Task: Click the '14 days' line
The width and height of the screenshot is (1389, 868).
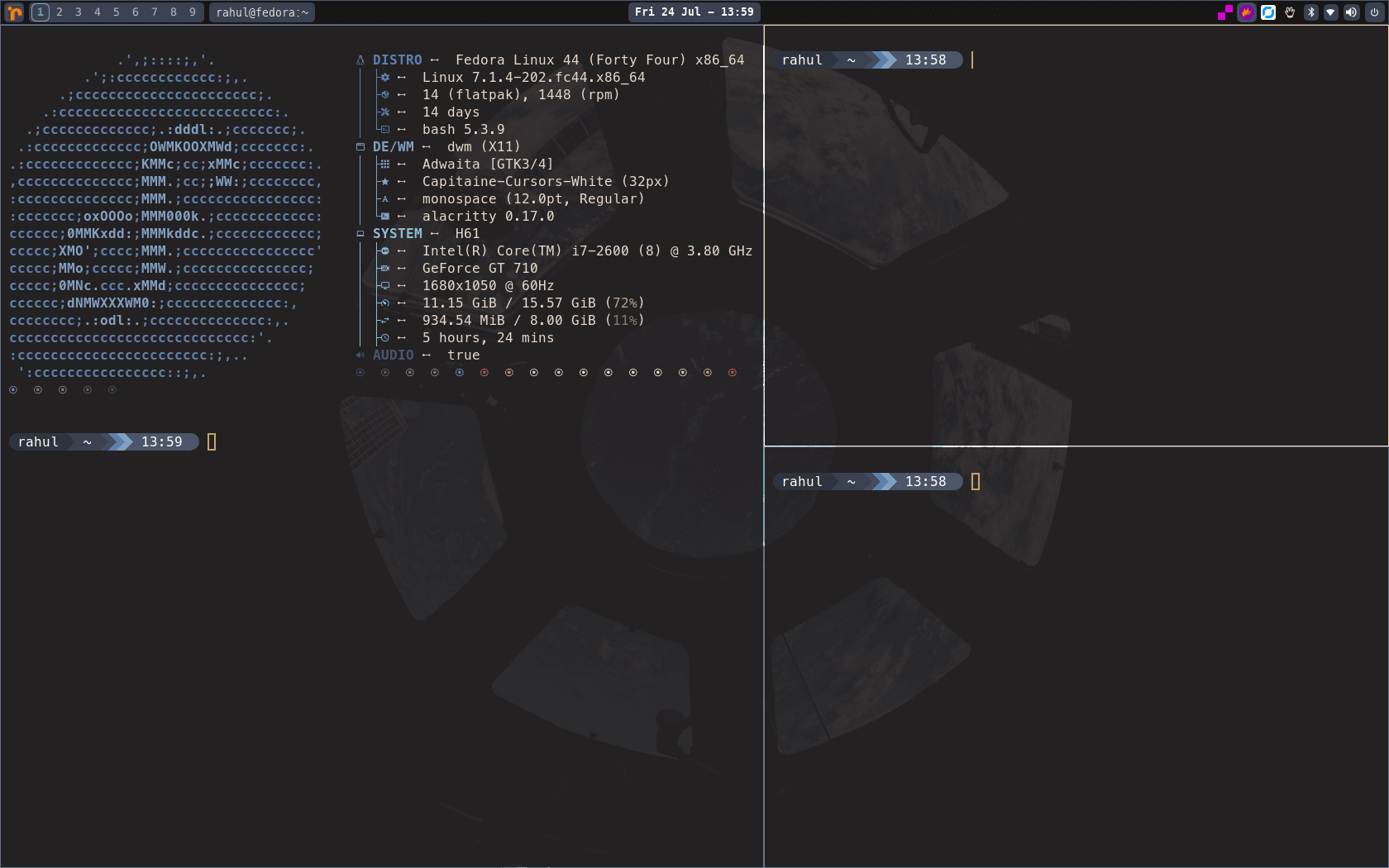Action: [x=451, y=112]
